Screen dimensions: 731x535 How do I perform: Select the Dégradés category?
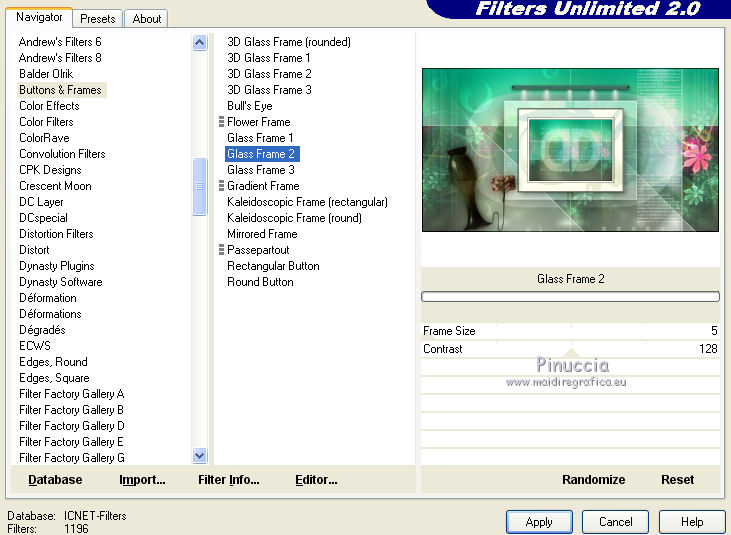(42, 330)
